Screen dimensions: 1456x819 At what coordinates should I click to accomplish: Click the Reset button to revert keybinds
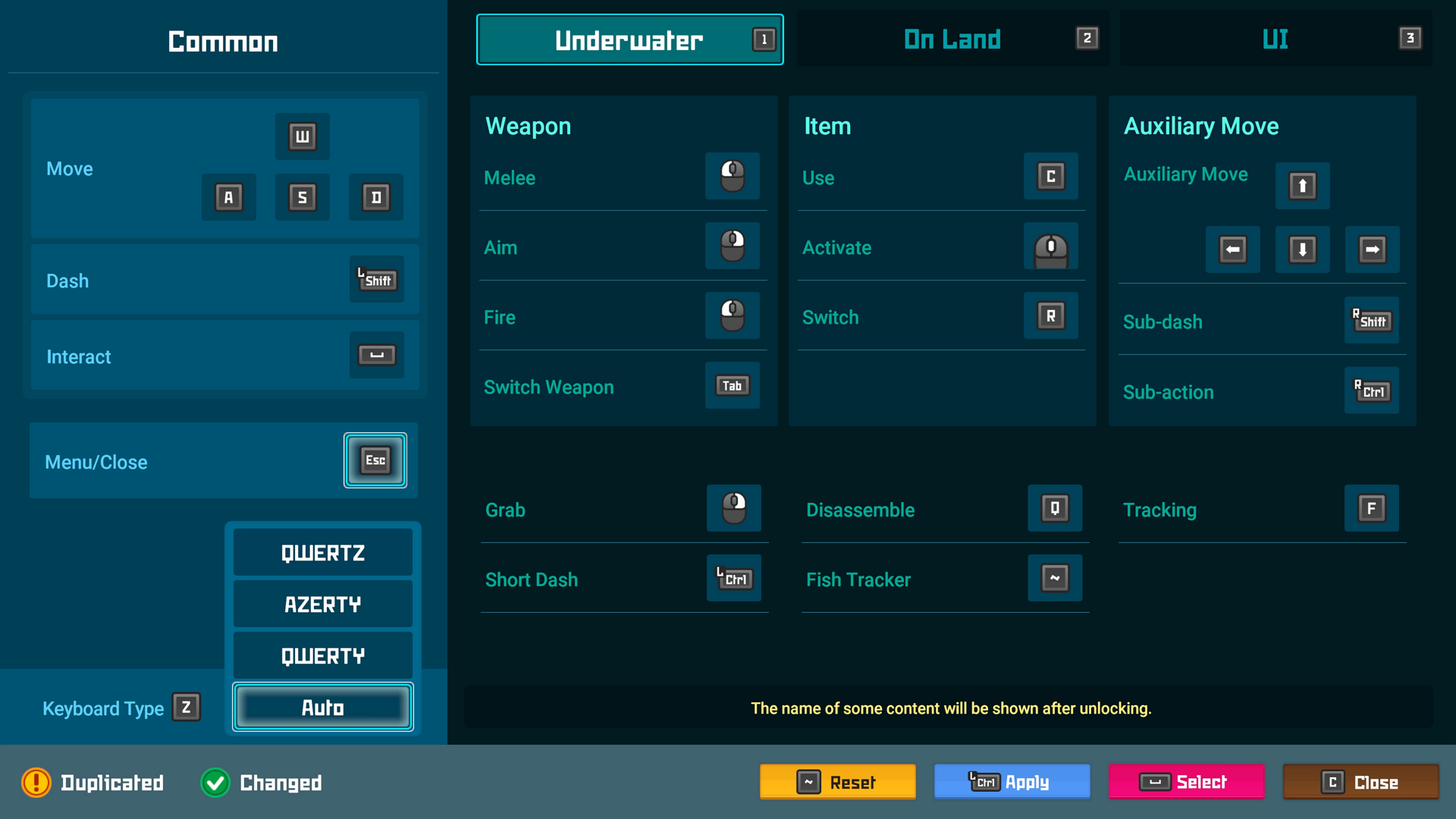838,781
